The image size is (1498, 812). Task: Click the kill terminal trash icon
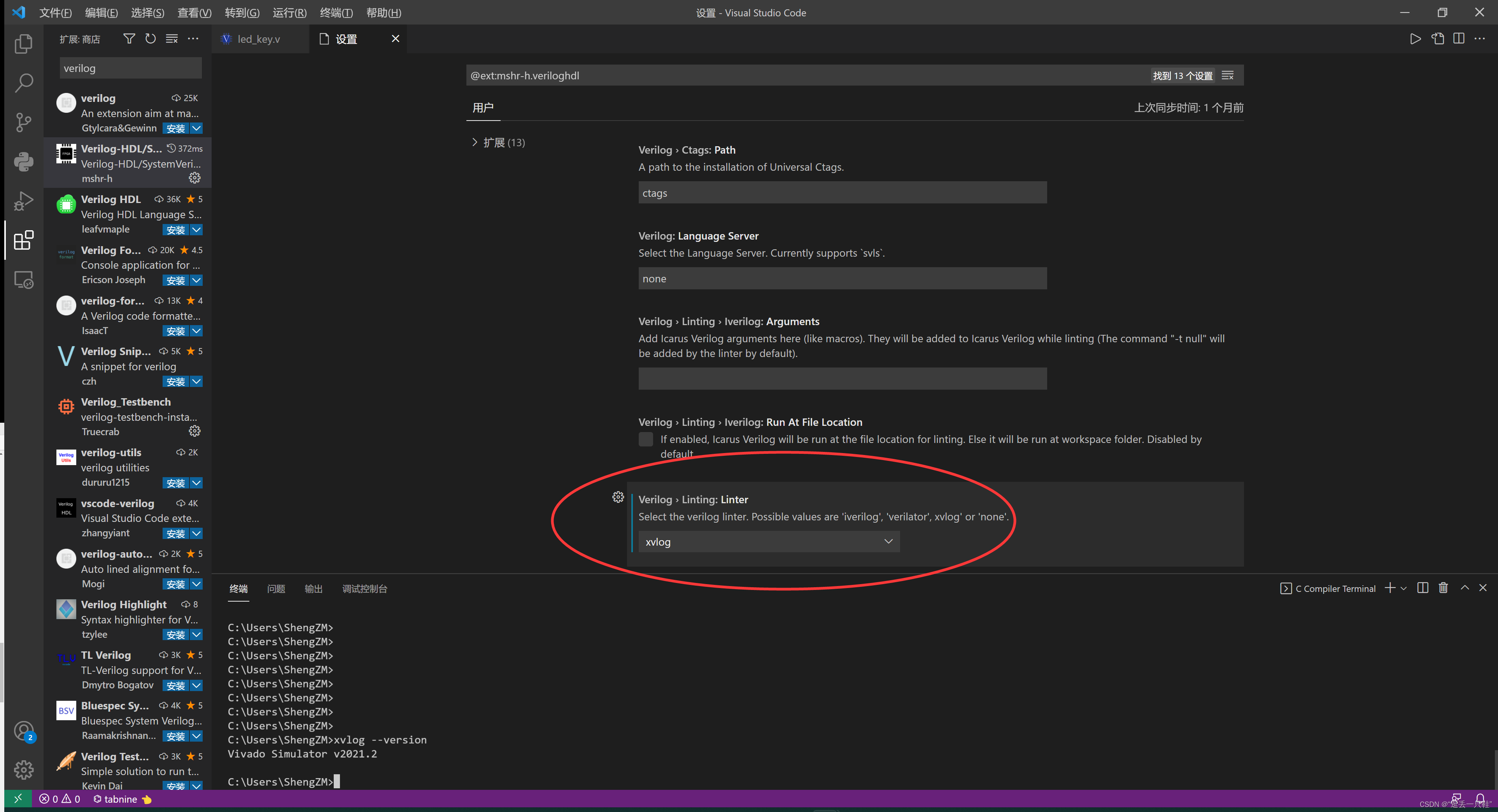tap(1443, 588)
